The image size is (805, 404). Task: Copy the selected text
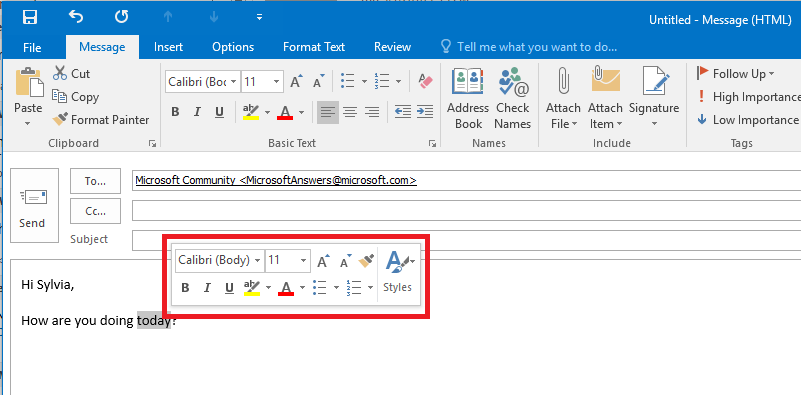click(75, 97)
